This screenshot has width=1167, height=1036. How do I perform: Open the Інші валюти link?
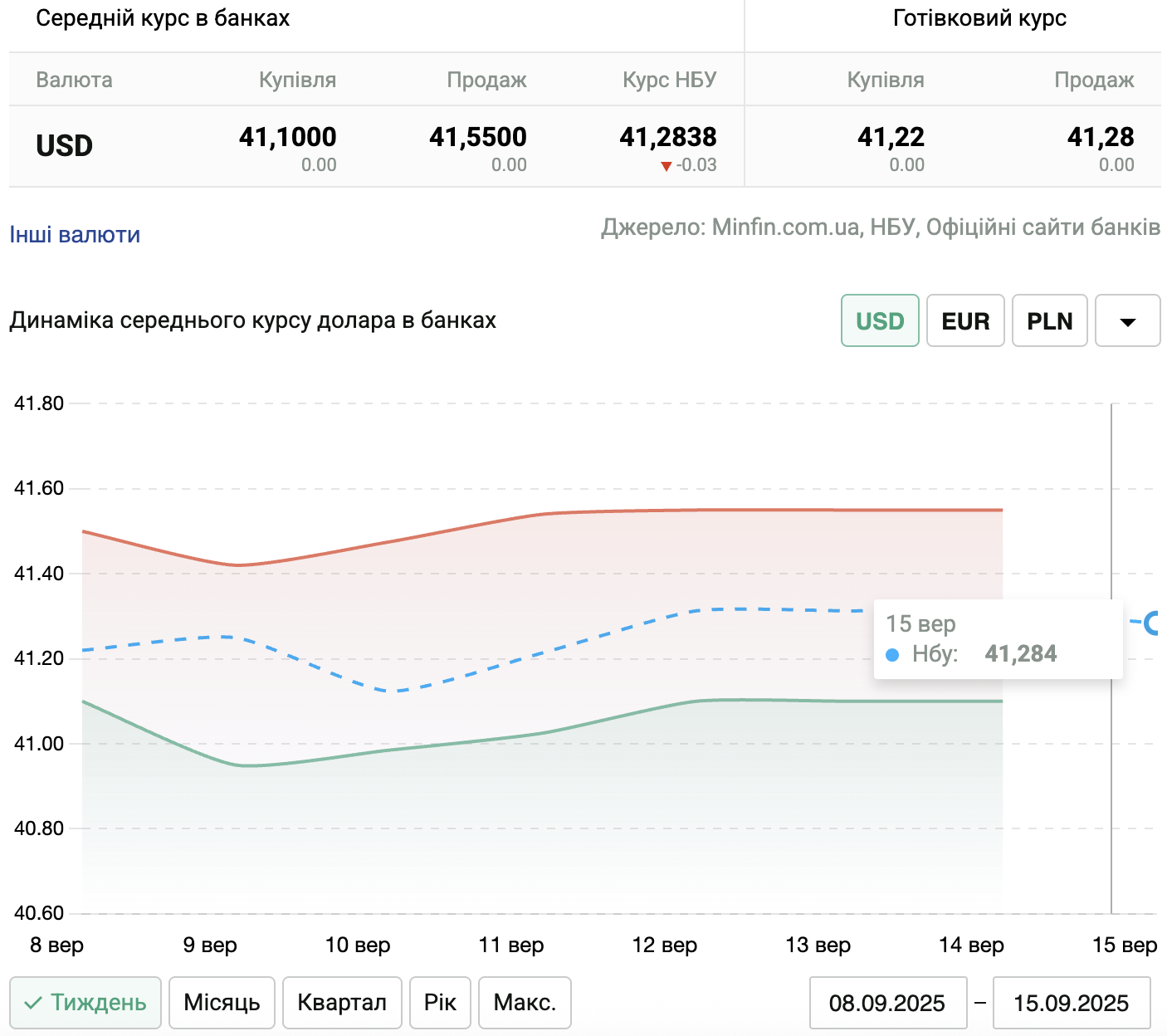pyautogui.click(x=75, y=235)
